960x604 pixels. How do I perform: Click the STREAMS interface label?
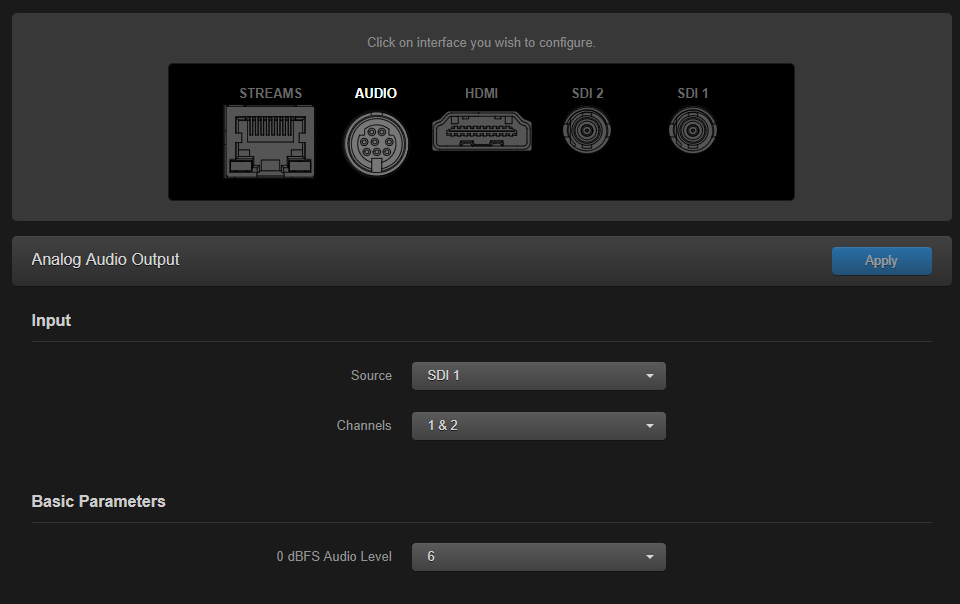pyautogui.click(x=270, y=93)
